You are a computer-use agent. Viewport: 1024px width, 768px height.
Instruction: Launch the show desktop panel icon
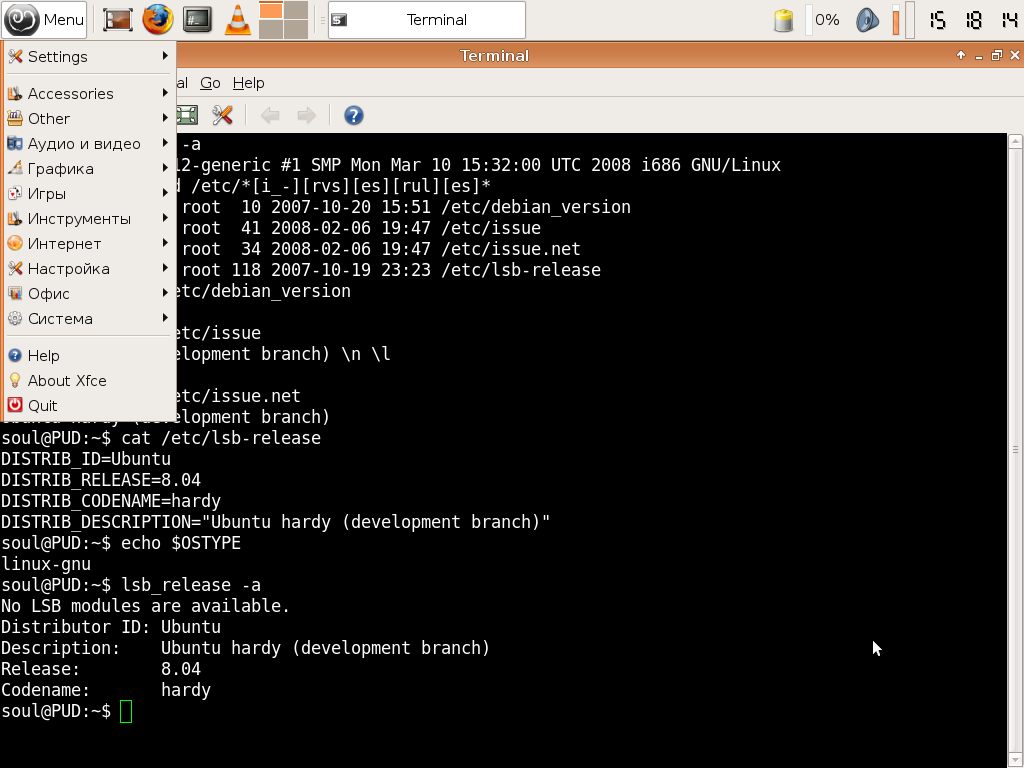(x=118, y=20)
